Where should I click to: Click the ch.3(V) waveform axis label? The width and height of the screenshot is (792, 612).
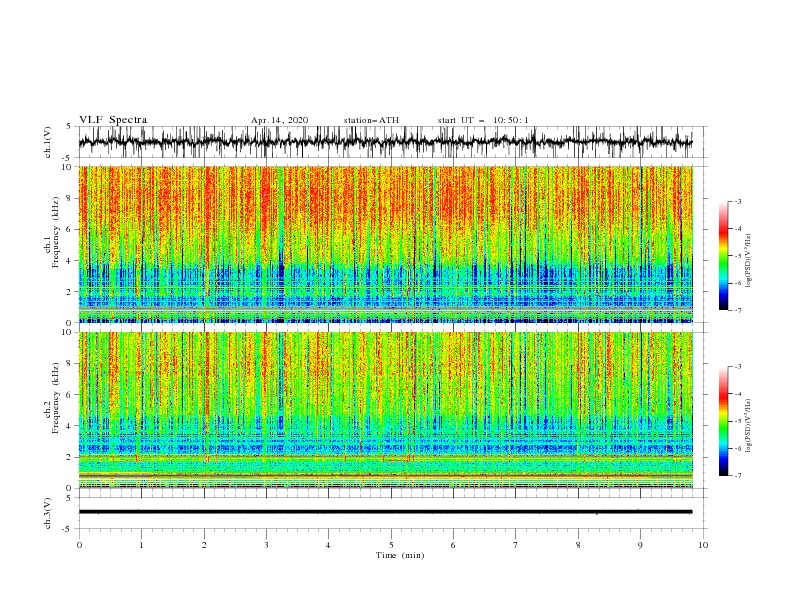[48, 513]
